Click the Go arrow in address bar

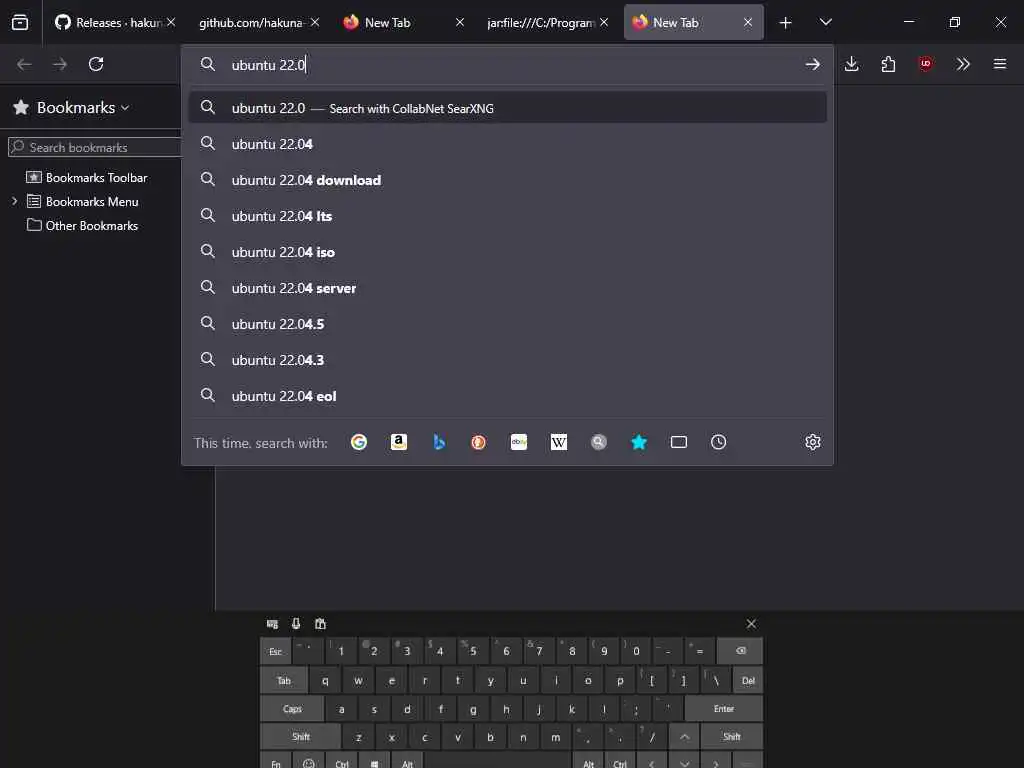point(812,64)
